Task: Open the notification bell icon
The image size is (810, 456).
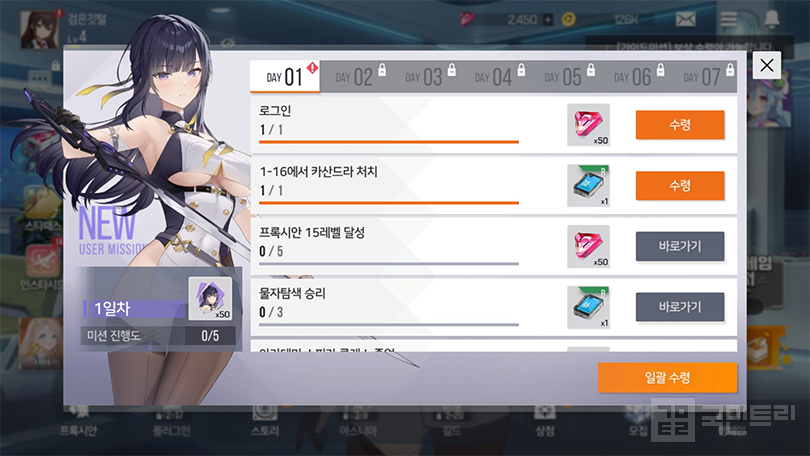Action: tap(772, 19)
